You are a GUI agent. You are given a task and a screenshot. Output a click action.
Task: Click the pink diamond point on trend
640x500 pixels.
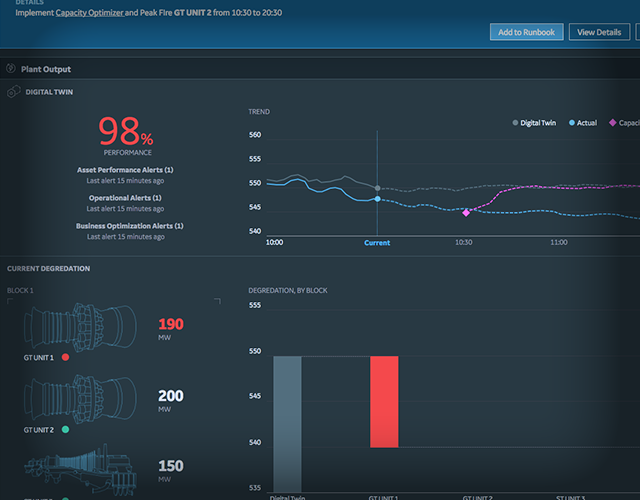pos(466,213)
